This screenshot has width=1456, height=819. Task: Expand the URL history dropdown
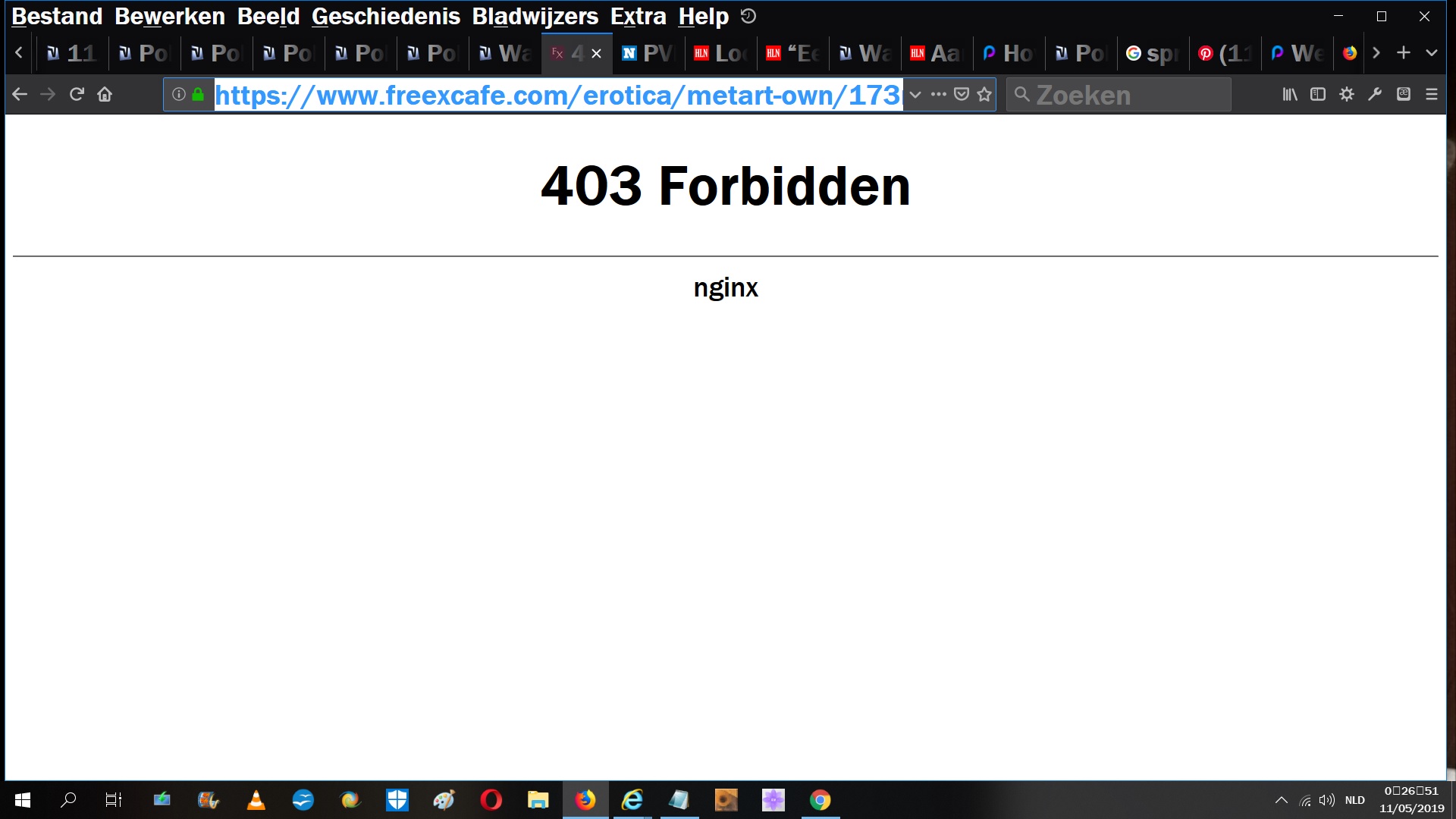[915, 94]
